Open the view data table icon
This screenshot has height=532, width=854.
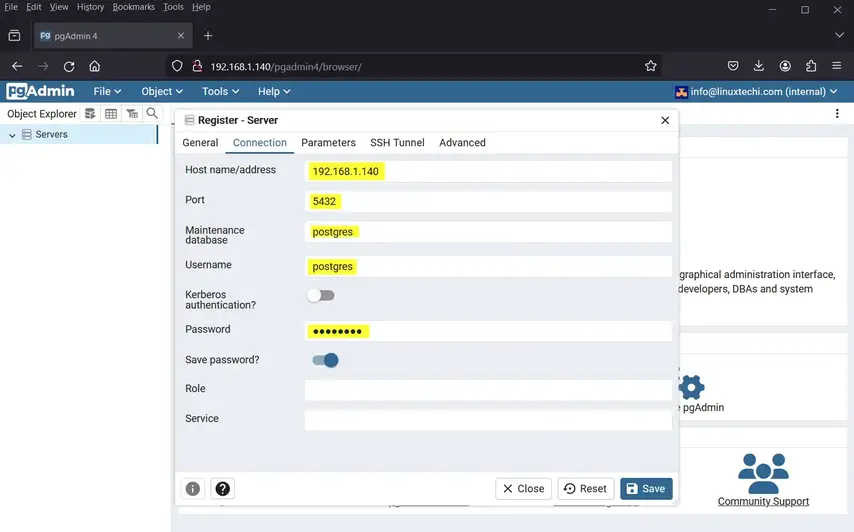[x=111, y=114]
